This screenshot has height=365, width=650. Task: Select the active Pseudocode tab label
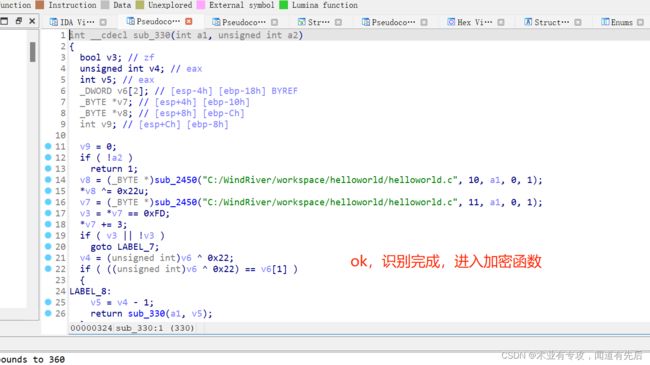point(158,21)
